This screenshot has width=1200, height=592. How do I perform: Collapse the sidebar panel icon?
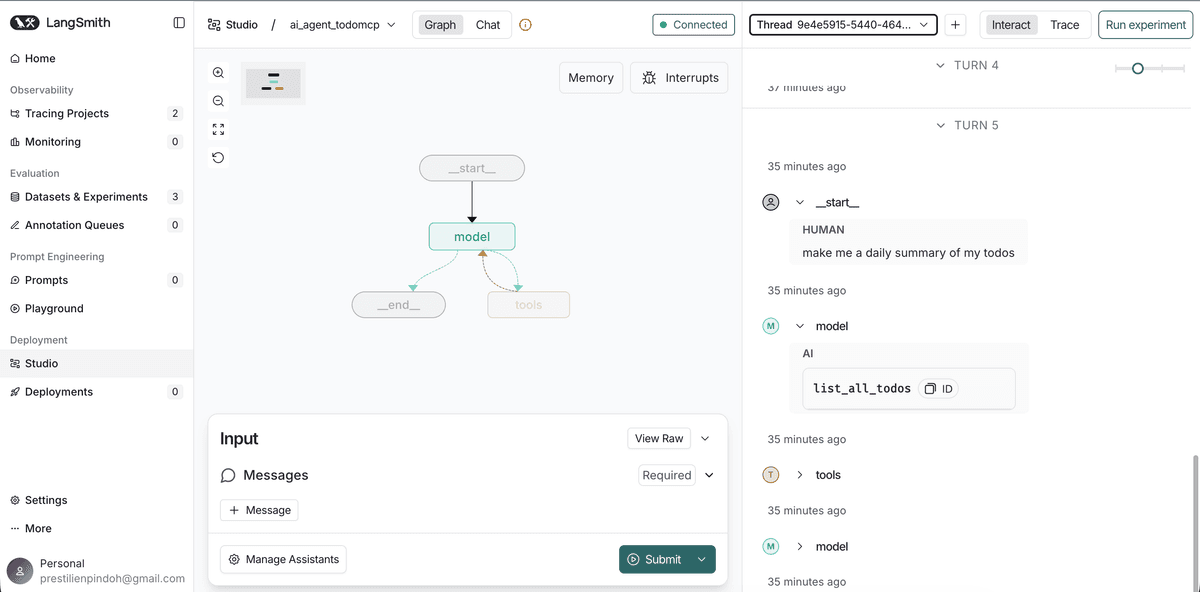[x=179, y=23]
